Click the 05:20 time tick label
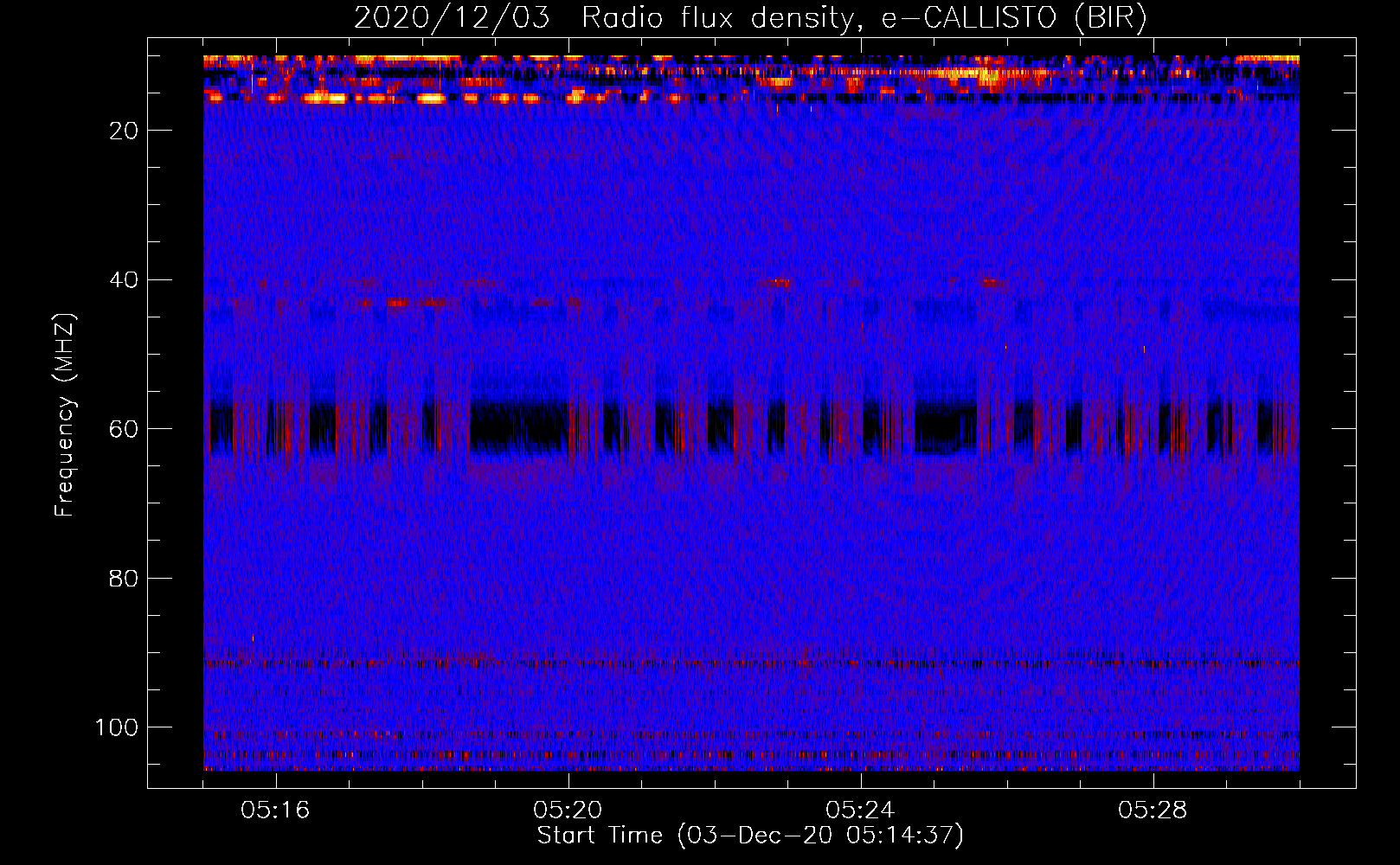Image resolution: width=1400 pixels, height=865 pixels. point(568,811)
